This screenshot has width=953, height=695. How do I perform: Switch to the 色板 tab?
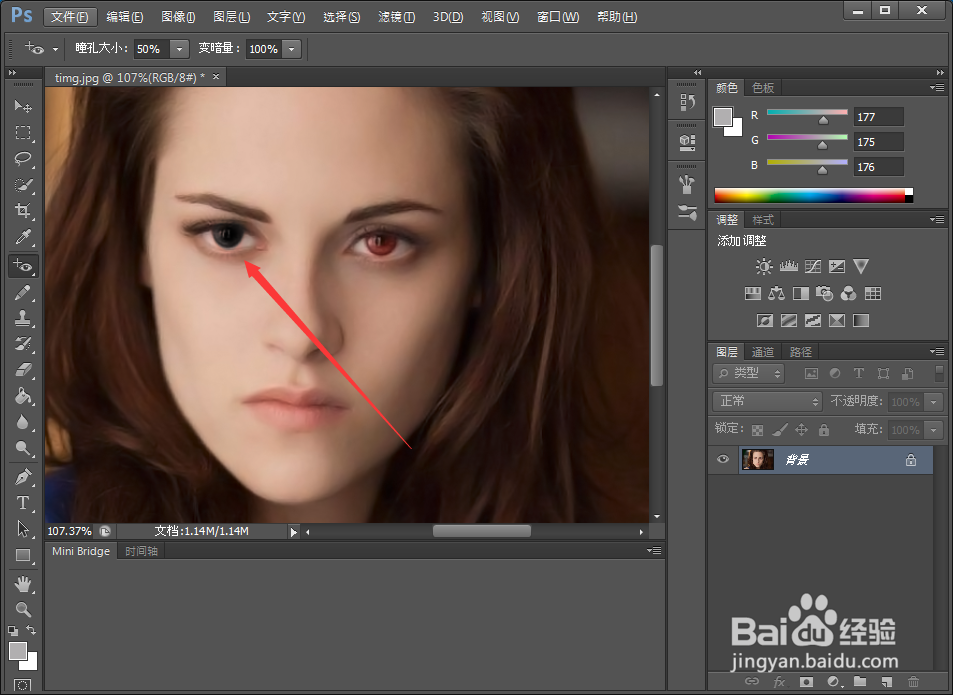tap(763, 88)
